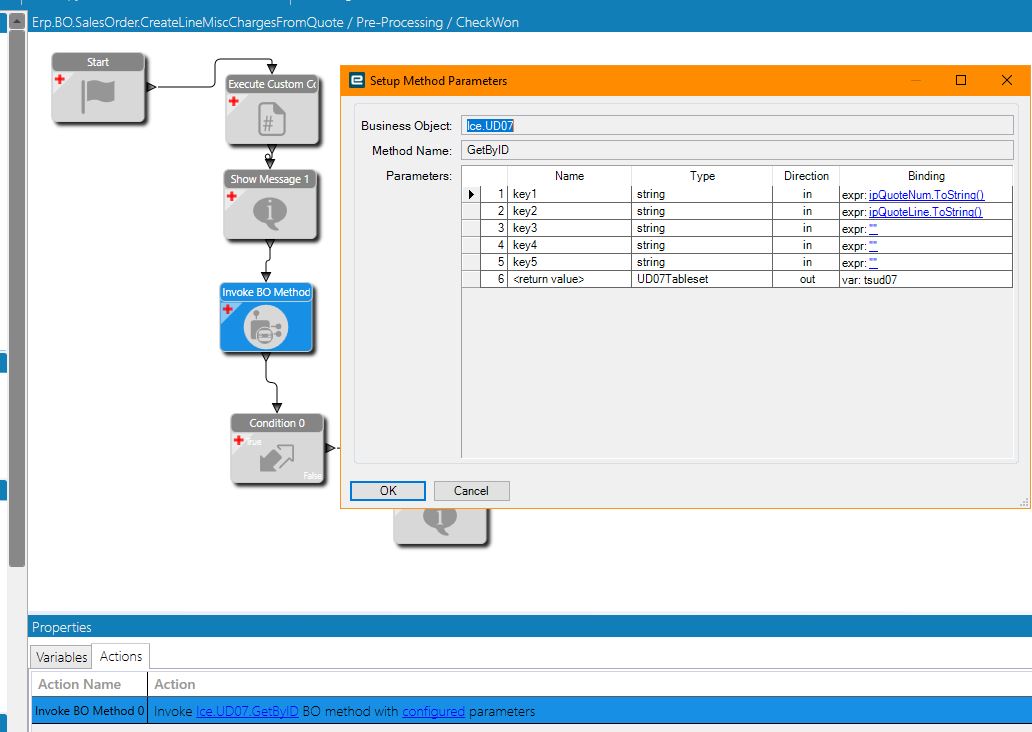Select the Start flag node

[x=98, y=88]
